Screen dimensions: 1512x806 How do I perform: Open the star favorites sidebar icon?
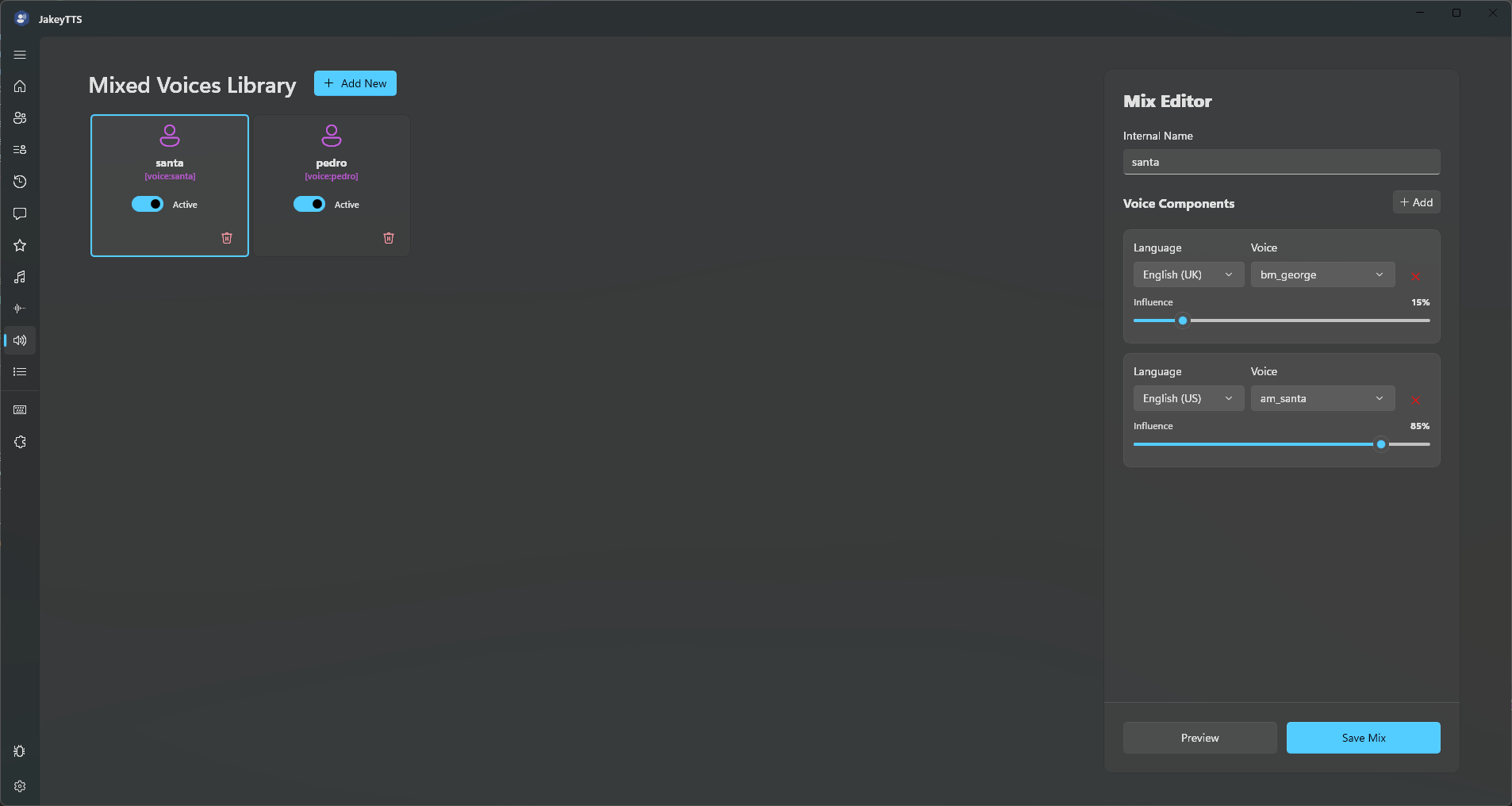coord(20,245)
